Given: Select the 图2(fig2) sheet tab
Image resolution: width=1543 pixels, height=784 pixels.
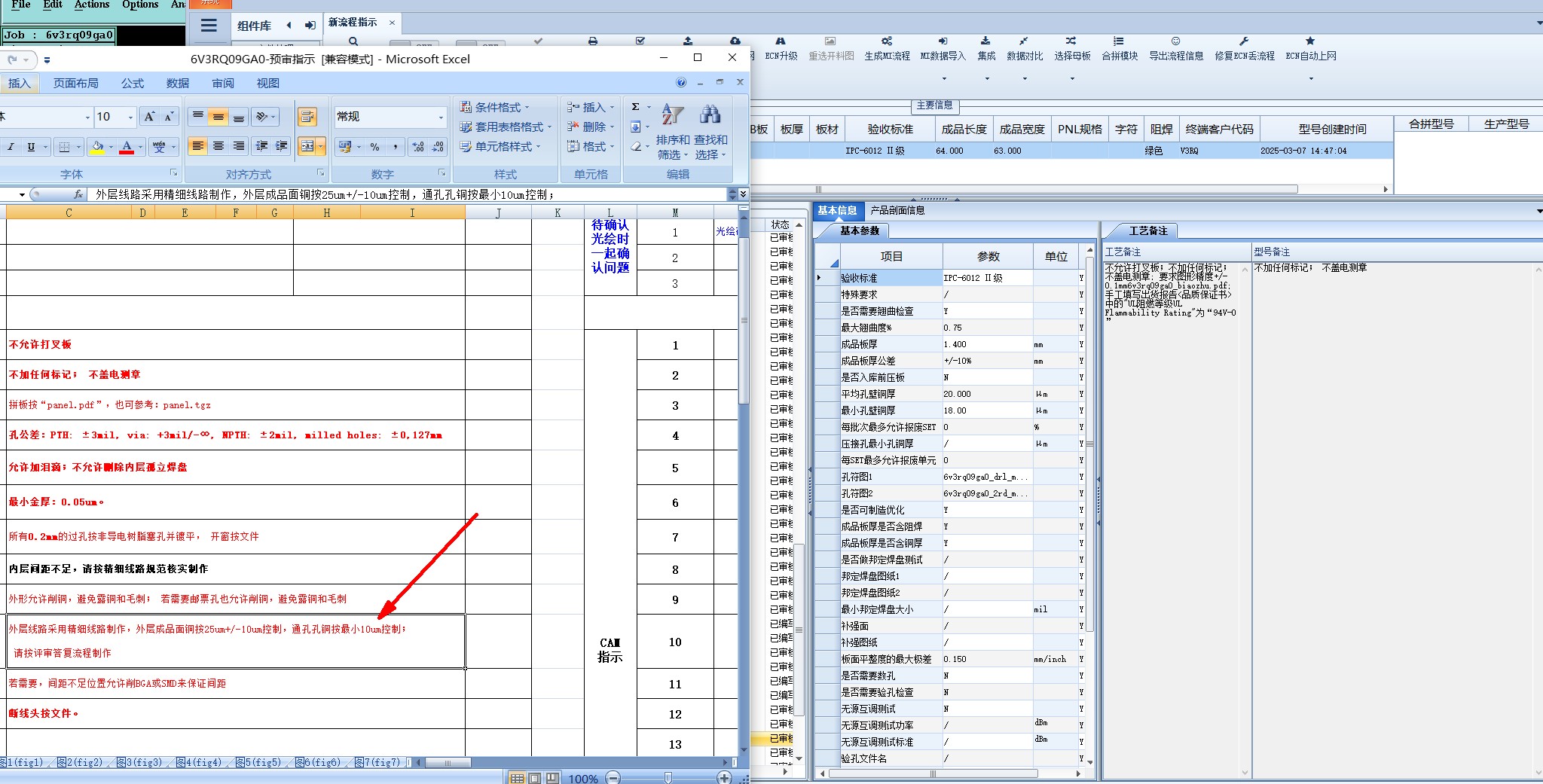Looking at the screenshot, I should coord(79,762).
